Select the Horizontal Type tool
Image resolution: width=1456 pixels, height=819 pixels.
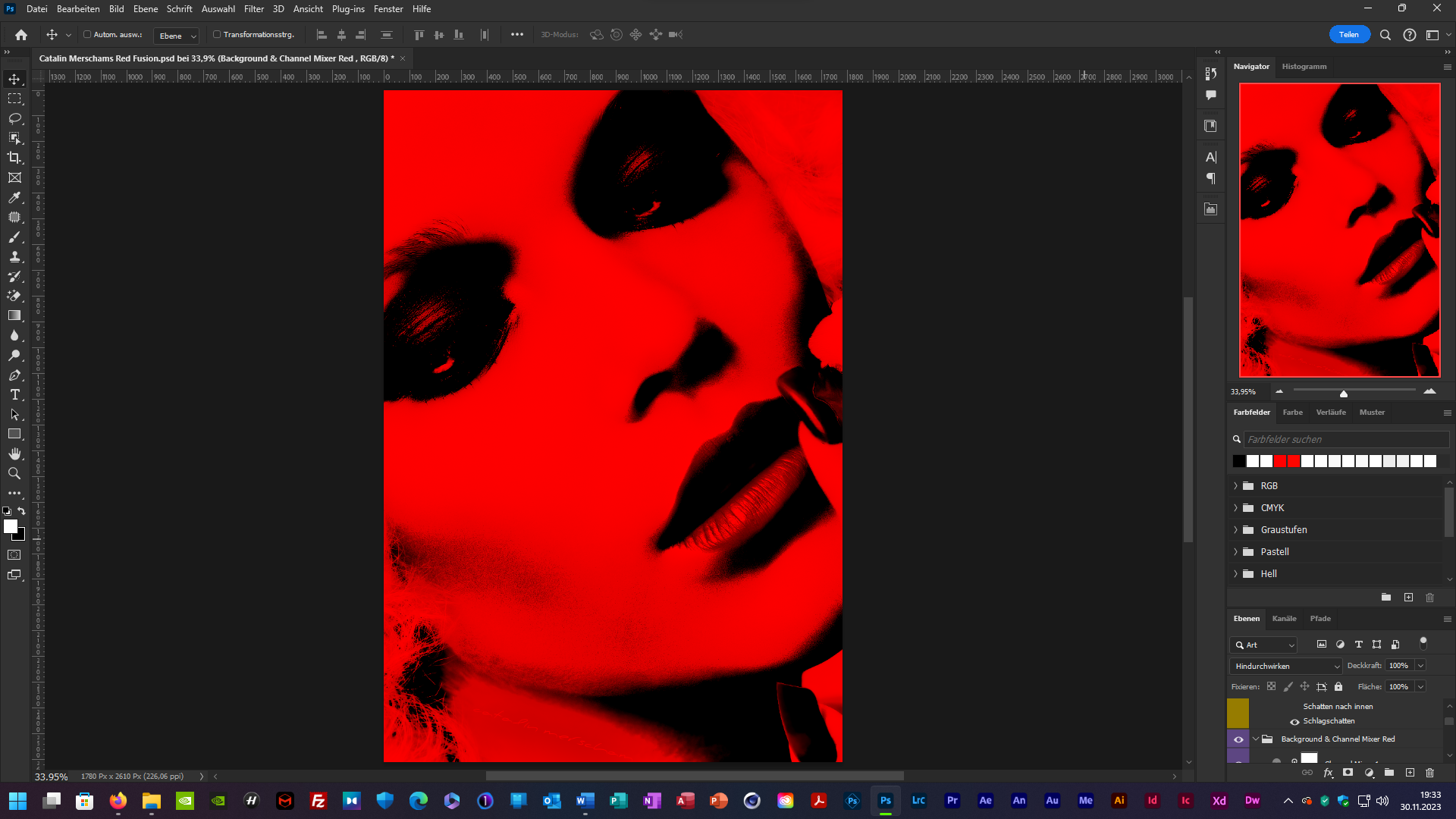pos(14,394)
